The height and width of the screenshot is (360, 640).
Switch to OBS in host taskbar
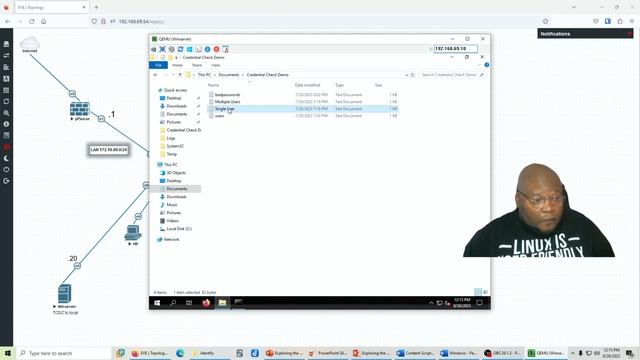point(502,353)
